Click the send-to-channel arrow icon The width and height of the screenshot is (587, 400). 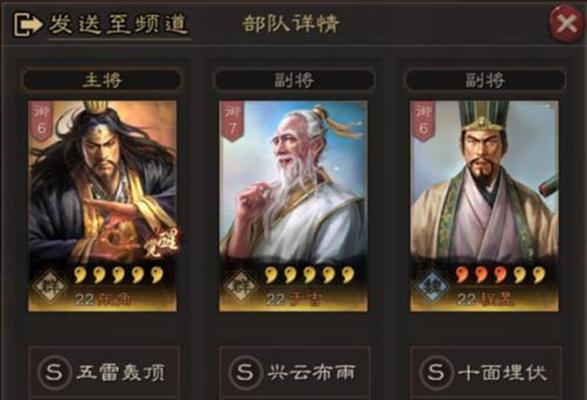(x=28, y=24)
